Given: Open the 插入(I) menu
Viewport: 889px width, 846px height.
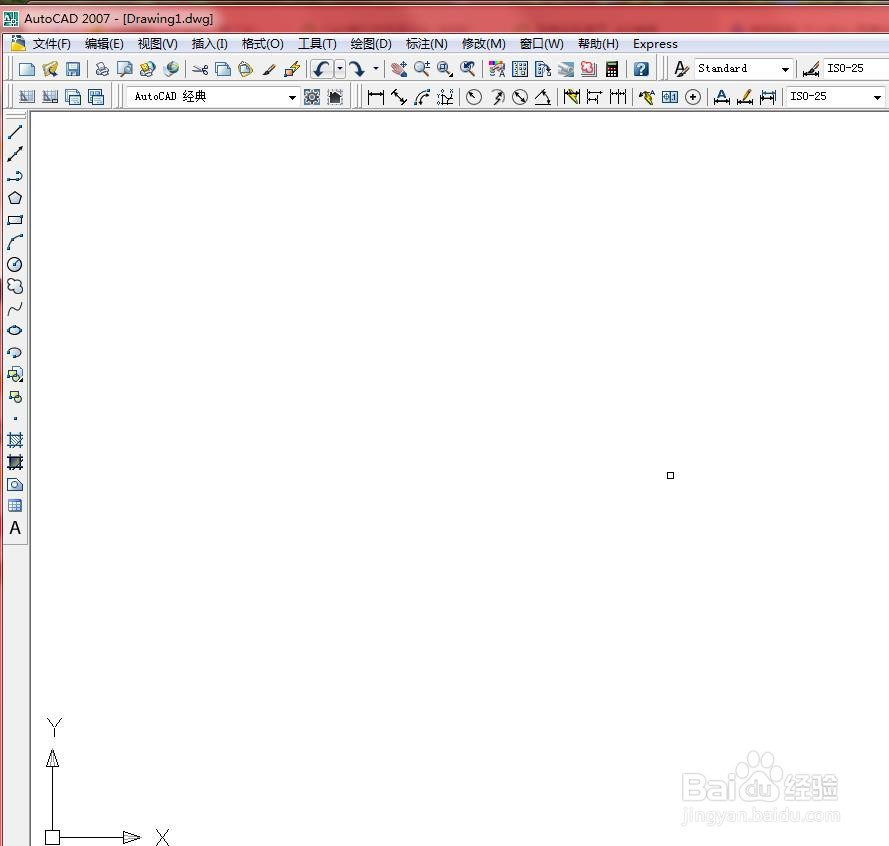Looking at the screenshot, I should (x=209, y=44).
